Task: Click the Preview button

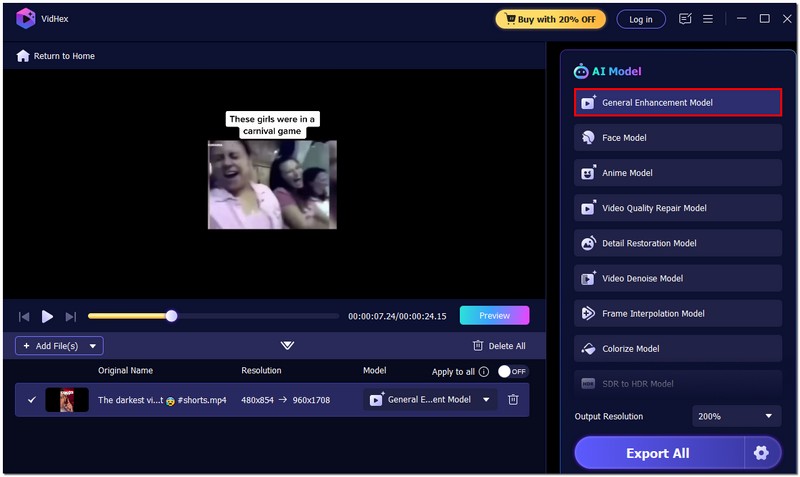Action: coord(494,316)
